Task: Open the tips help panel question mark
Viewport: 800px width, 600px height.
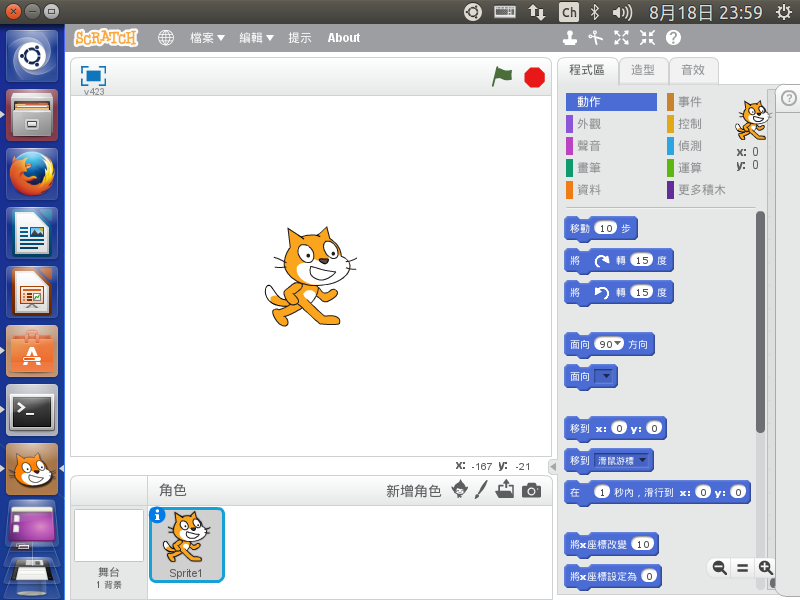Action: tap(789, 97)
